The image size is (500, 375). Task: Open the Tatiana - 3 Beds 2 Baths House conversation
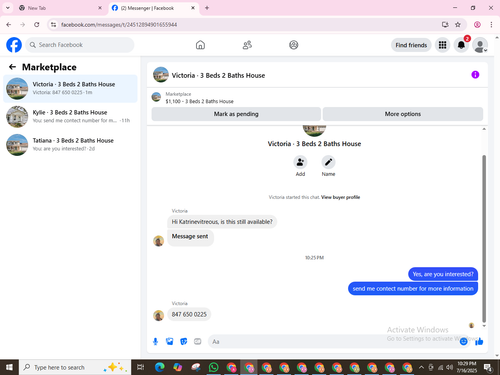pos(70,145)
